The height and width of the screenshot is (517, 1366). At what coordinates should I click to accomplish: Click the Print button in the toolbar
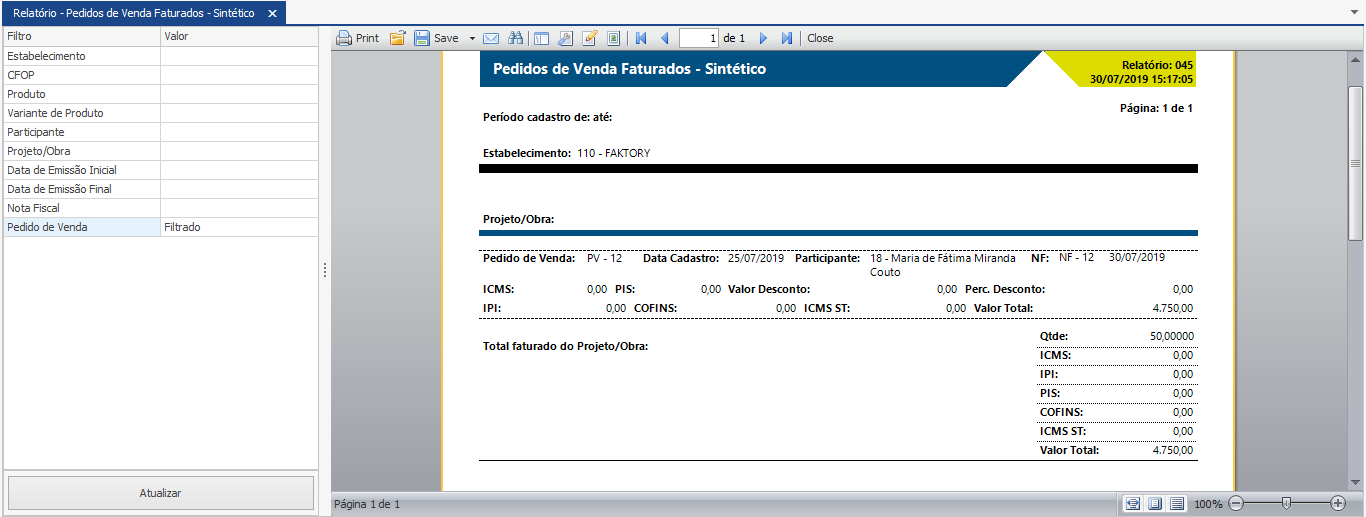pos(357,38)
